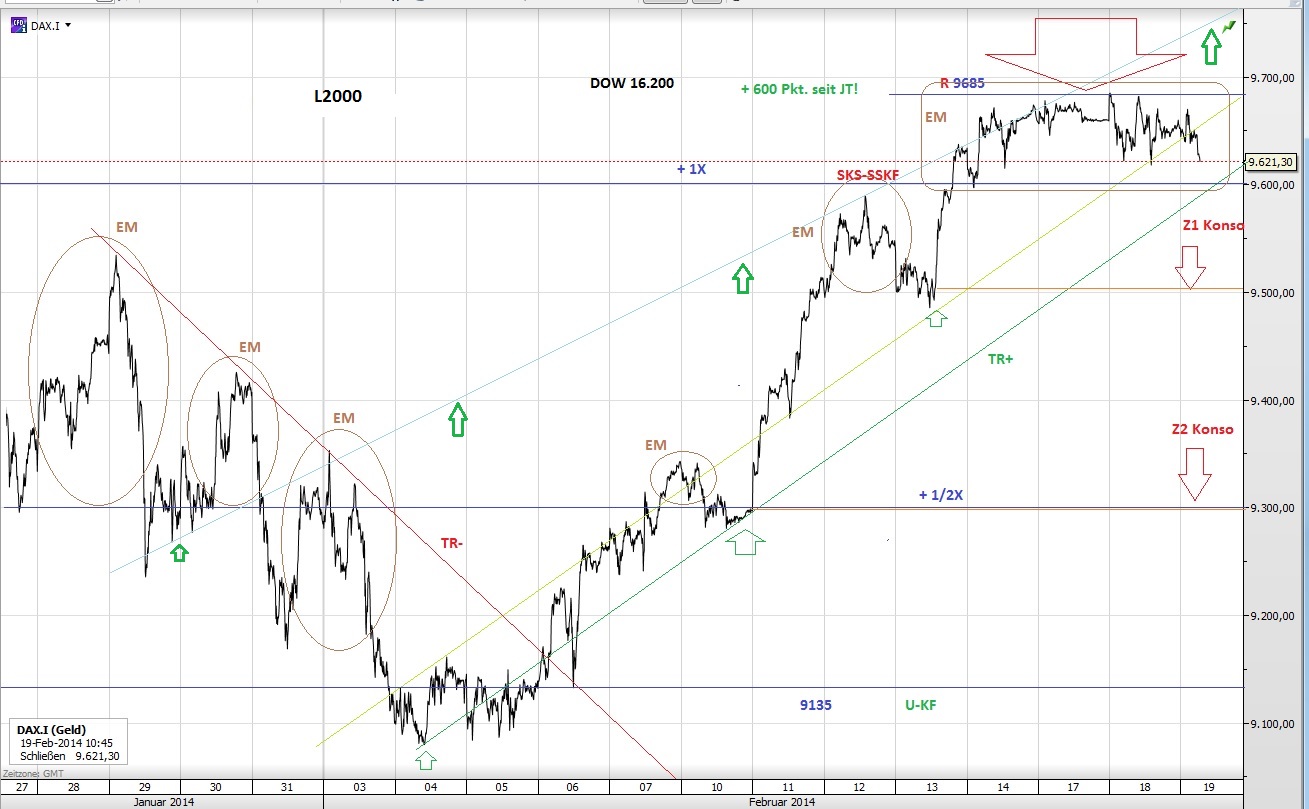1309x809 pixels.
Task: Click the Februar 2014 axis segment
Action: (x=780, y=802)
